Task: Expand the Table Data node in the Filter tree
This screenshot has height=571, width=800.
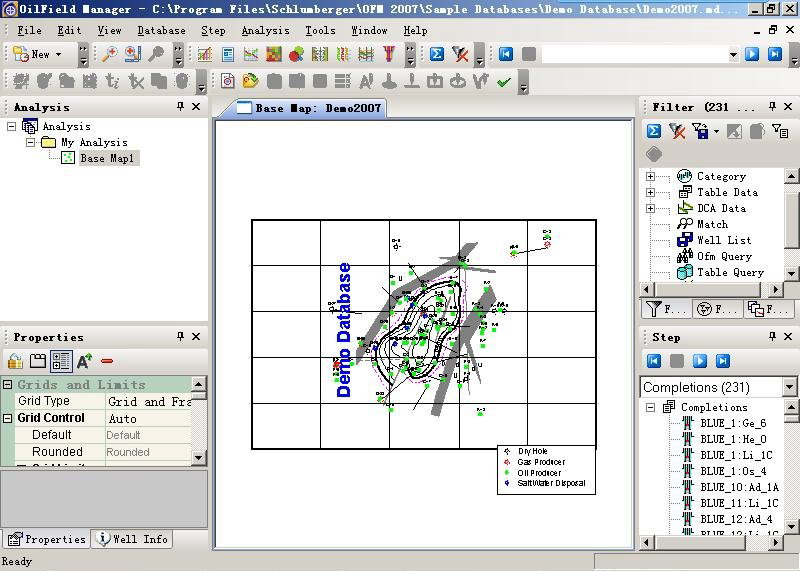Action: tap(651, 192)
